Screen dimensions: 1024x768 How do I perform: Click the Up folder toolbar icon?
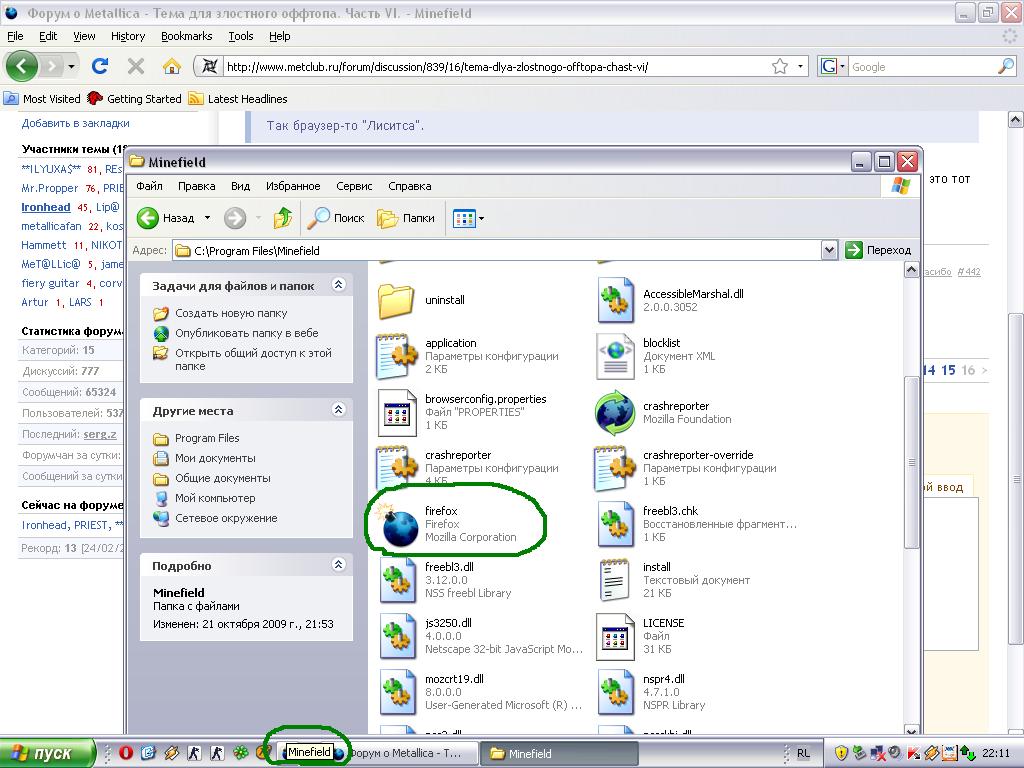[x=283, y=218]
